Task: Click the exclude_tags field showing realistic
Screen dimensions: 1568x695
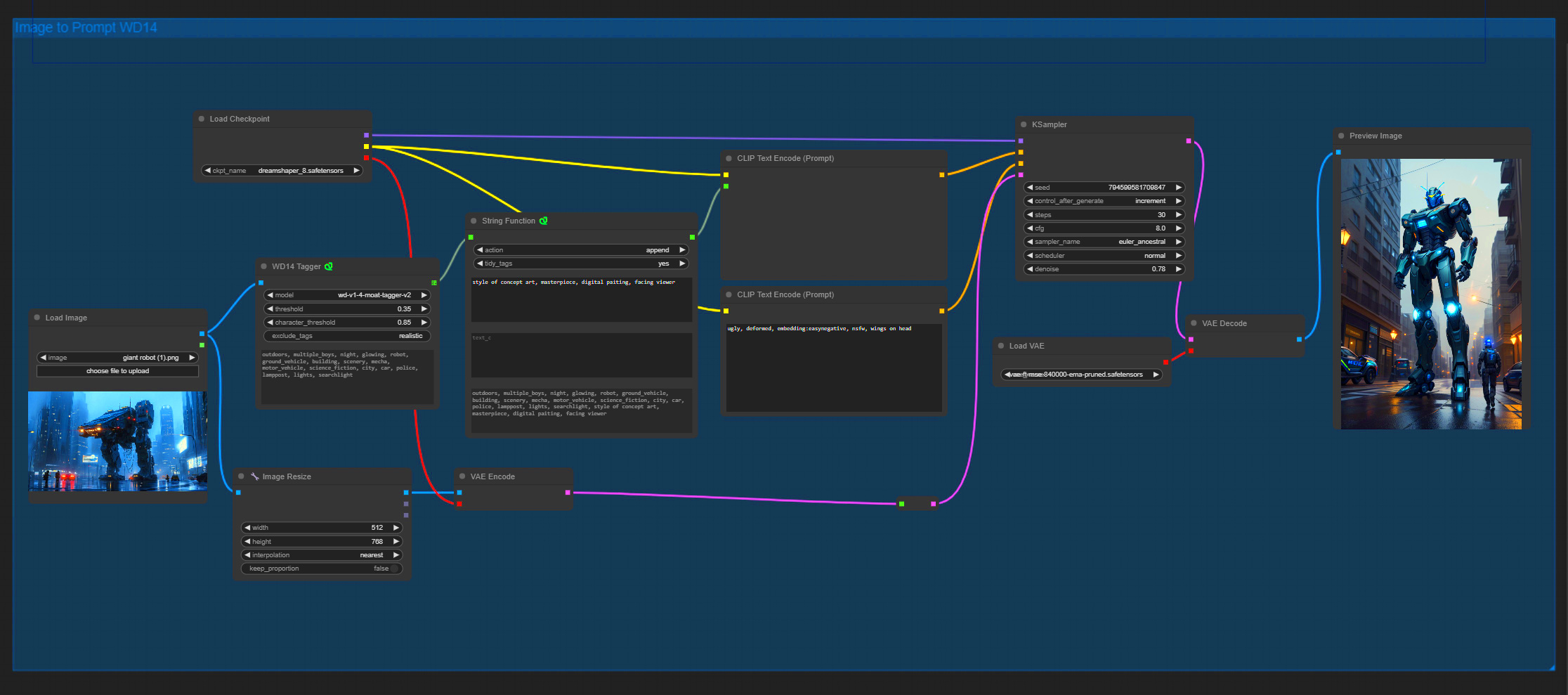Action: coord(347,336)
